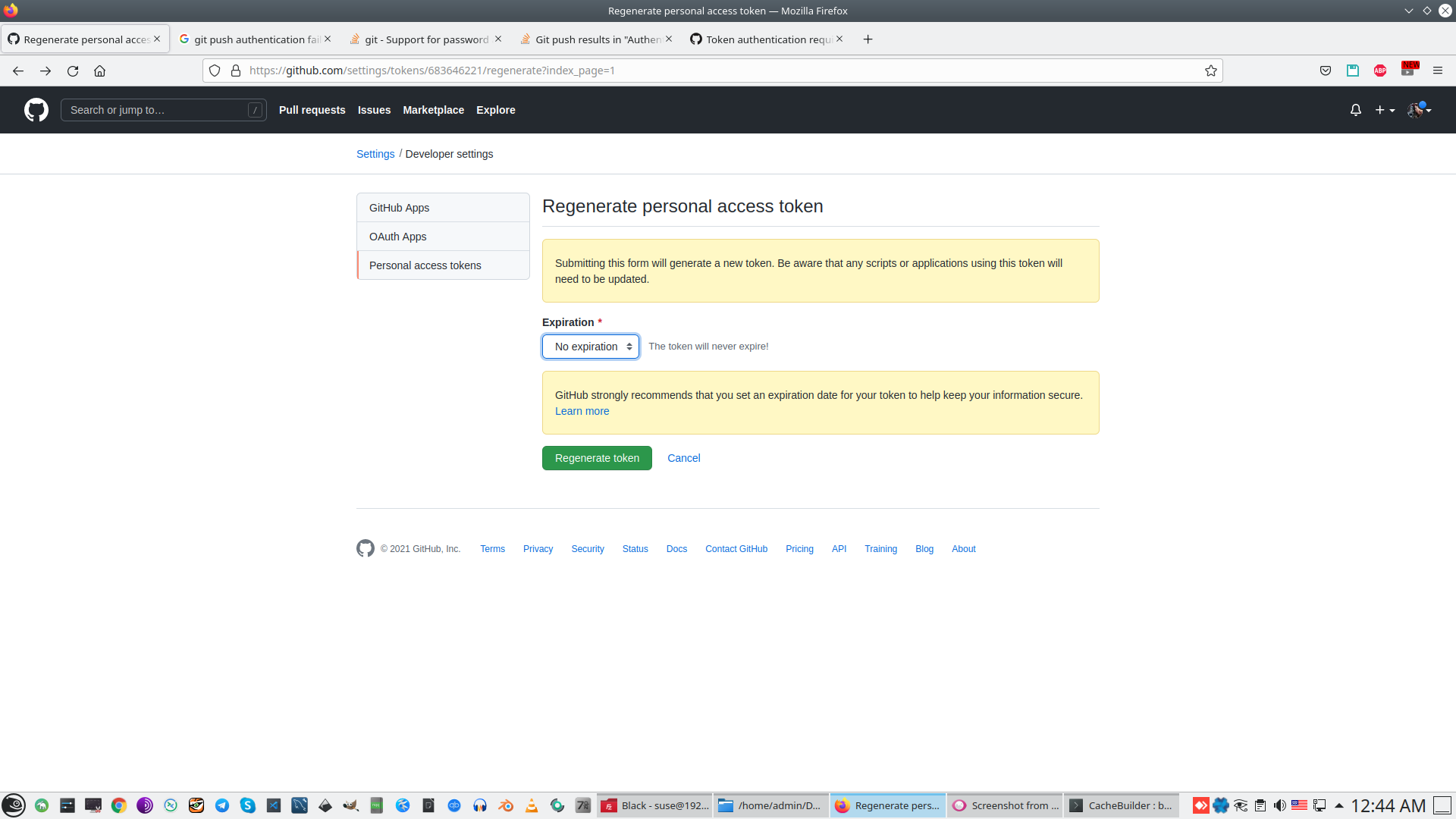Click the Regenerate token button

coord(597,458)
